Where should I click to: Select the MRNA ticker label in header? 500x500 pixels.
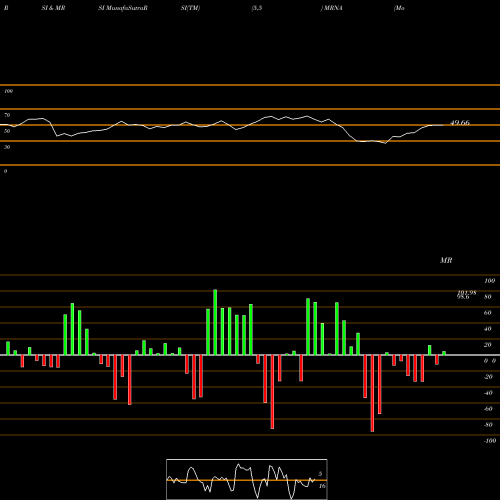click(x=333, y=8)
